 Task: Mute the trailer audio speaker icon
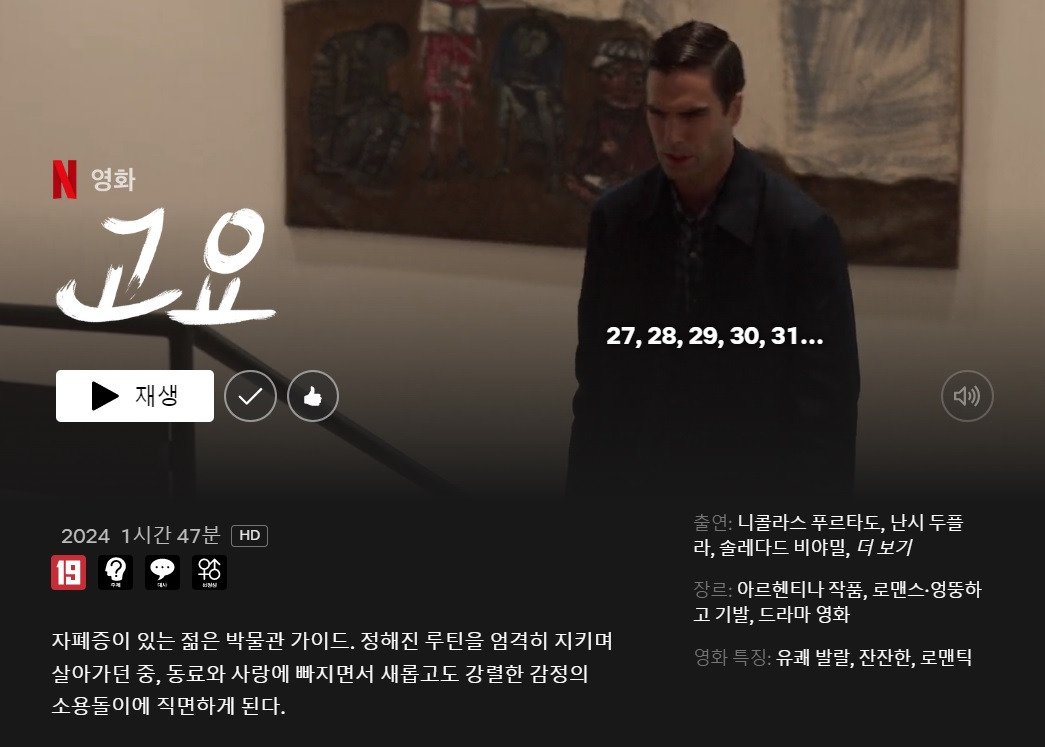[x=967, y=396]
